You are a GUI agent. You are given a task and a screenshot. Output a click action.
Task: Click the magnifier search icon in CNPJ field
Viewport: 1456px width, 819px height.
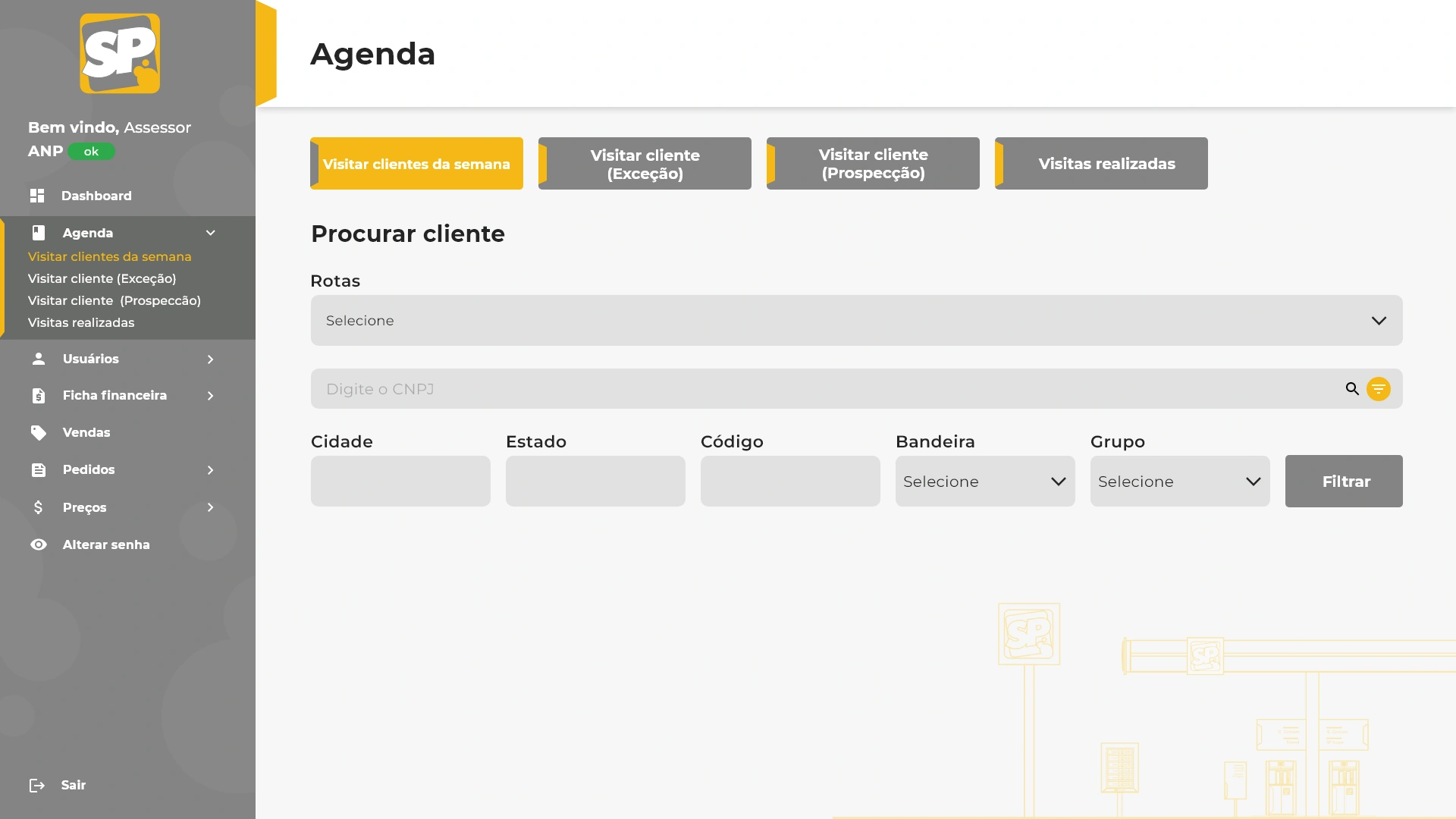pos(1352,389)
